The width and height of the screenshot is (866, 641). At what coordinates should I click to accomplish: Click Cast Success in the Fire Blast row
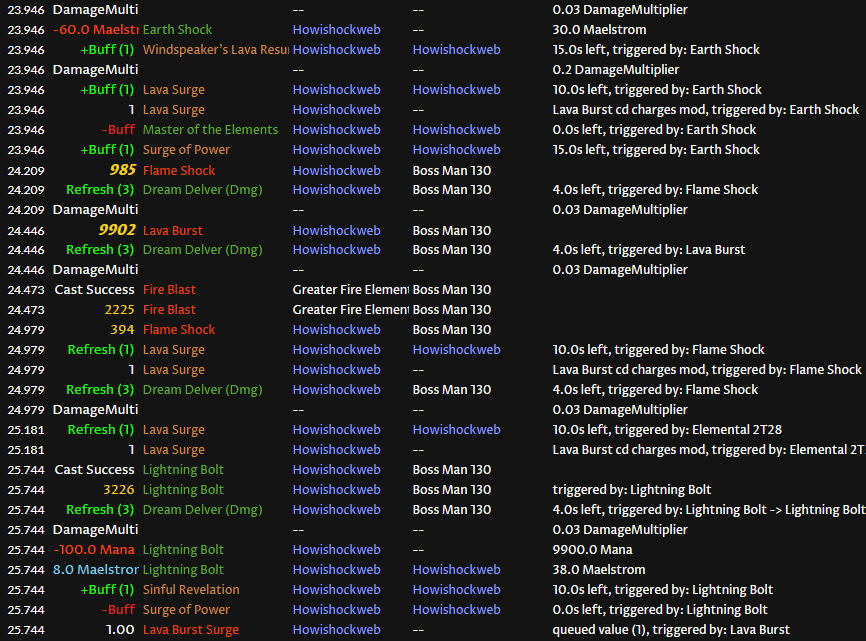[x=94, y=290]
